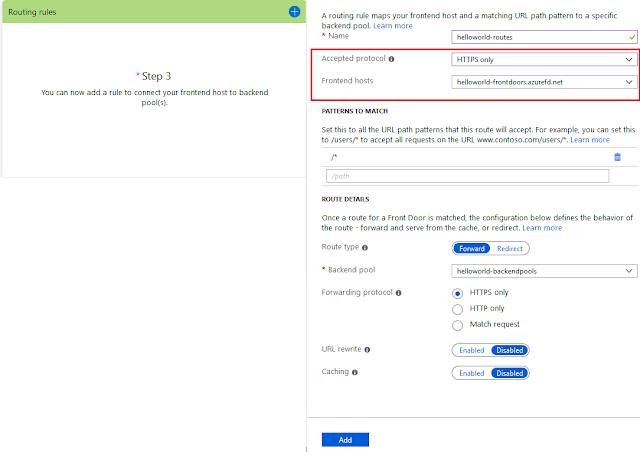Show info for Caching

pyautogui.click(x=355, y=372)
